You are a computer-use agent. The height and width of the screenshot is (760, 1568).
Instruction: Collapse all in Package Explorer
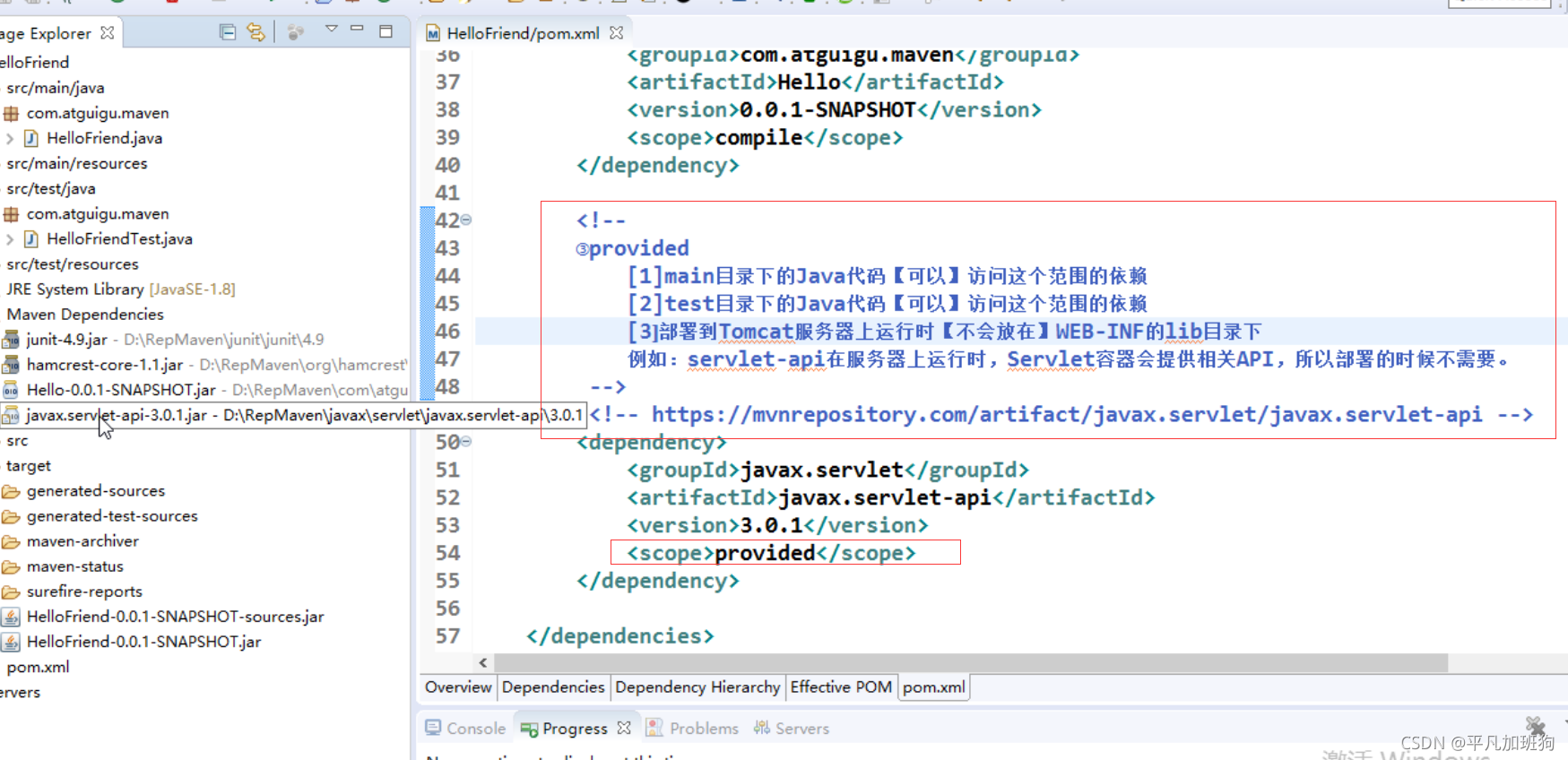[228, 32]
